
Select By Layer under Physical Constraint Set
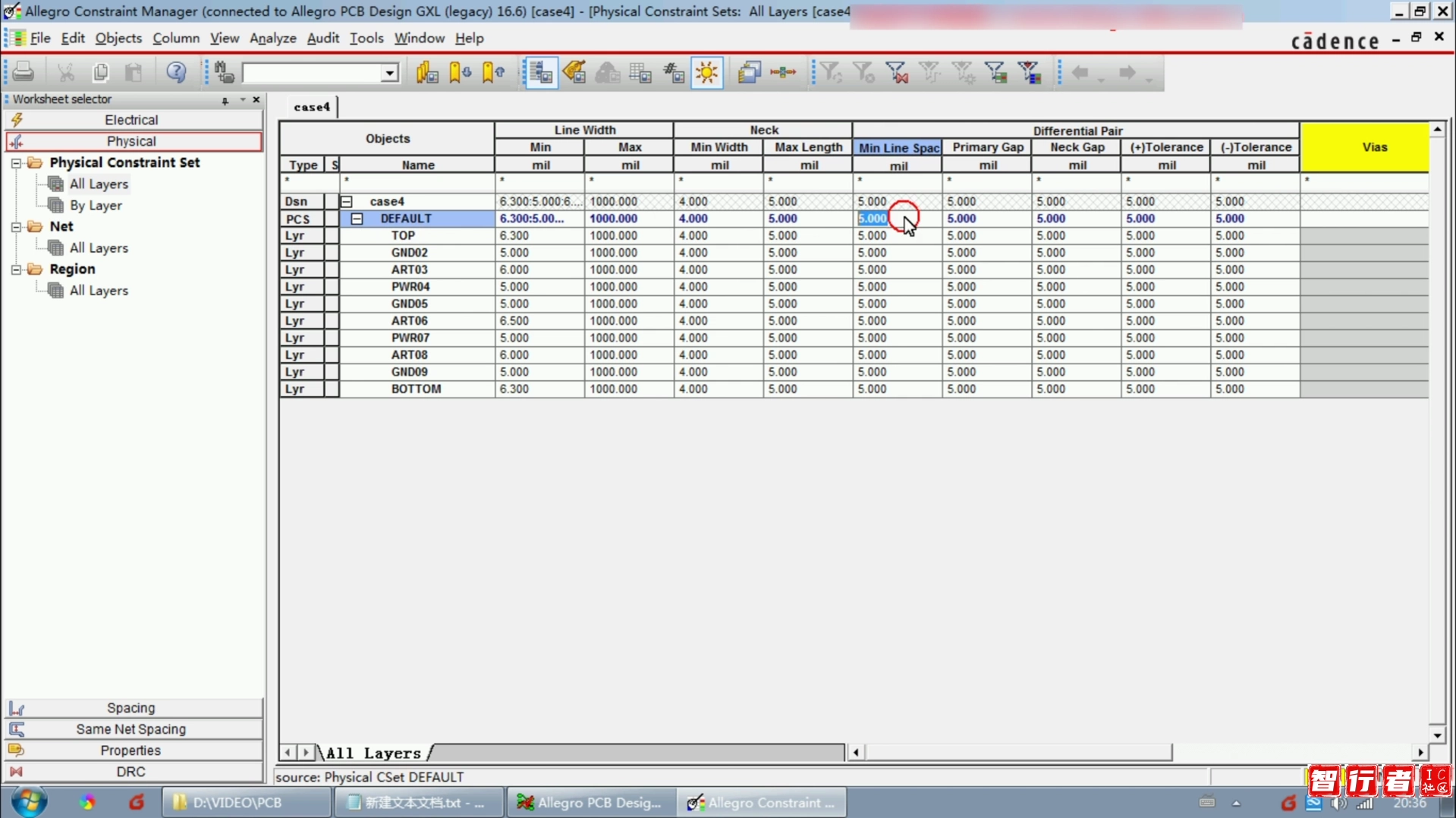(96, 205)
